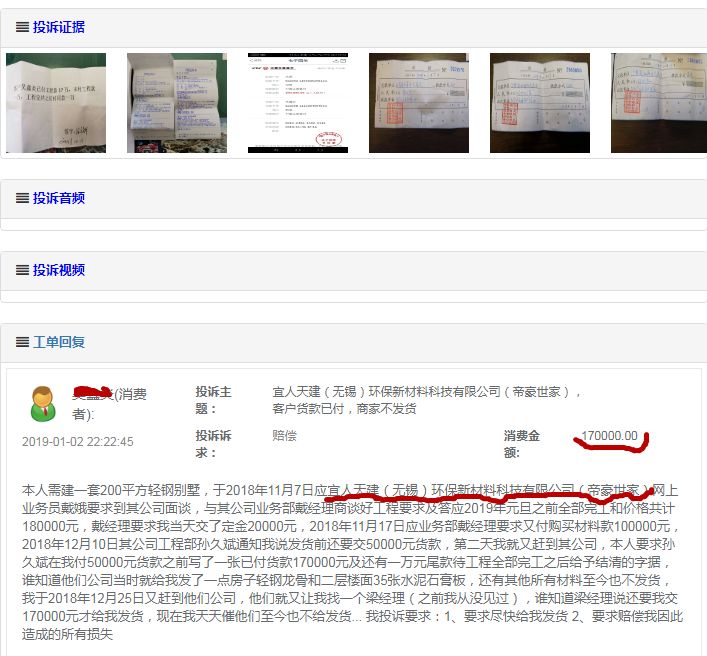This screenshot has width=707, height=656.
Task: Click the list icon beside 投诉音频
Action: 22,198
